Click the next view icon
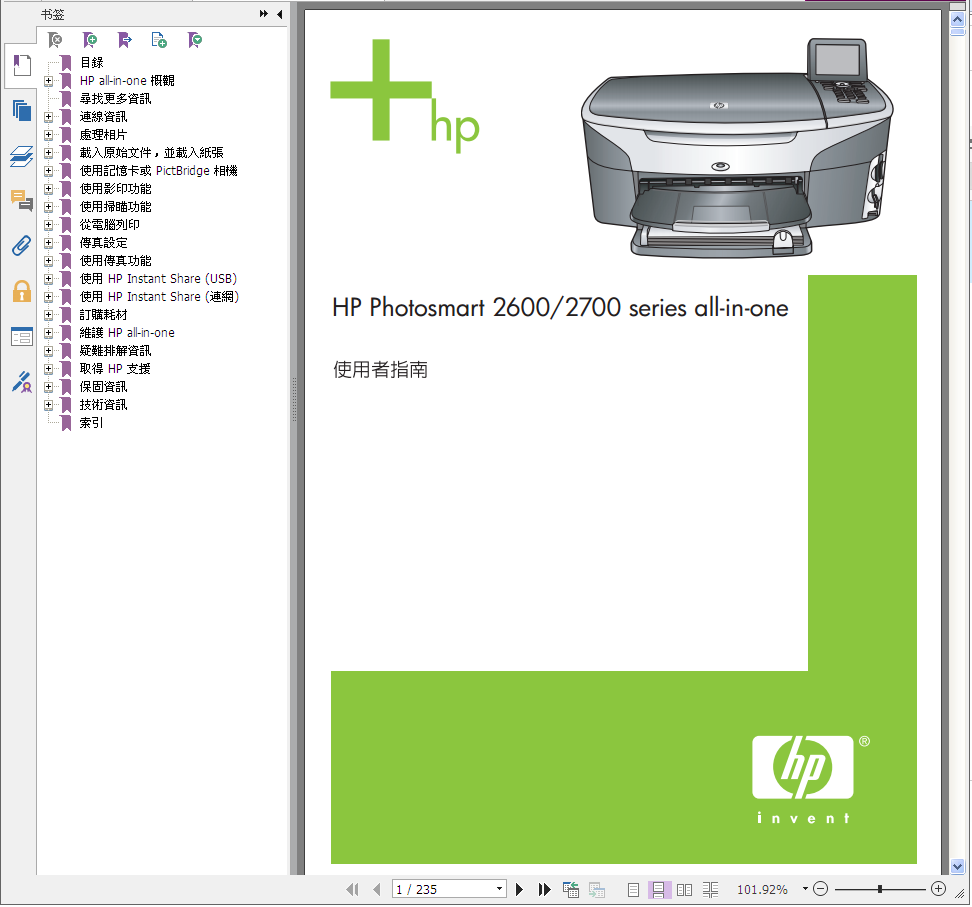This screenshot has height=907, width=972. [x=597, y=890]
